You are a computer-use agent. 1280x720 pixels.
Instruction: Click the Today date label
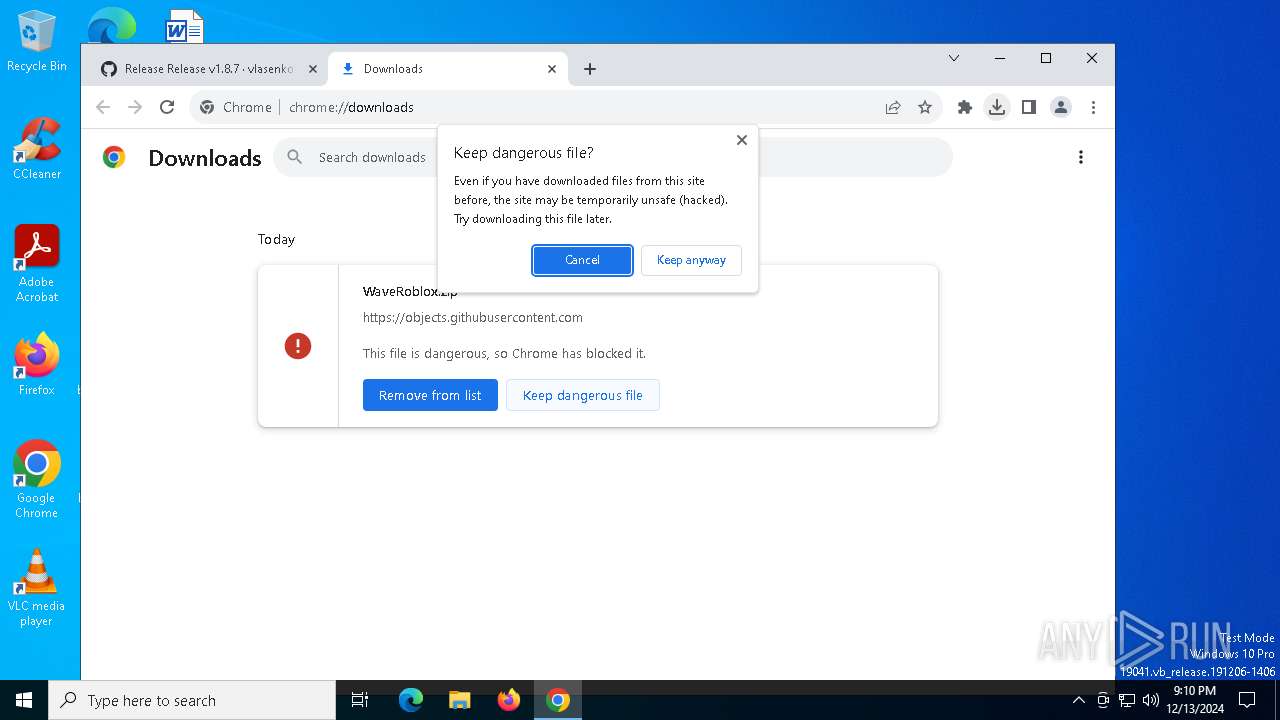276,239
